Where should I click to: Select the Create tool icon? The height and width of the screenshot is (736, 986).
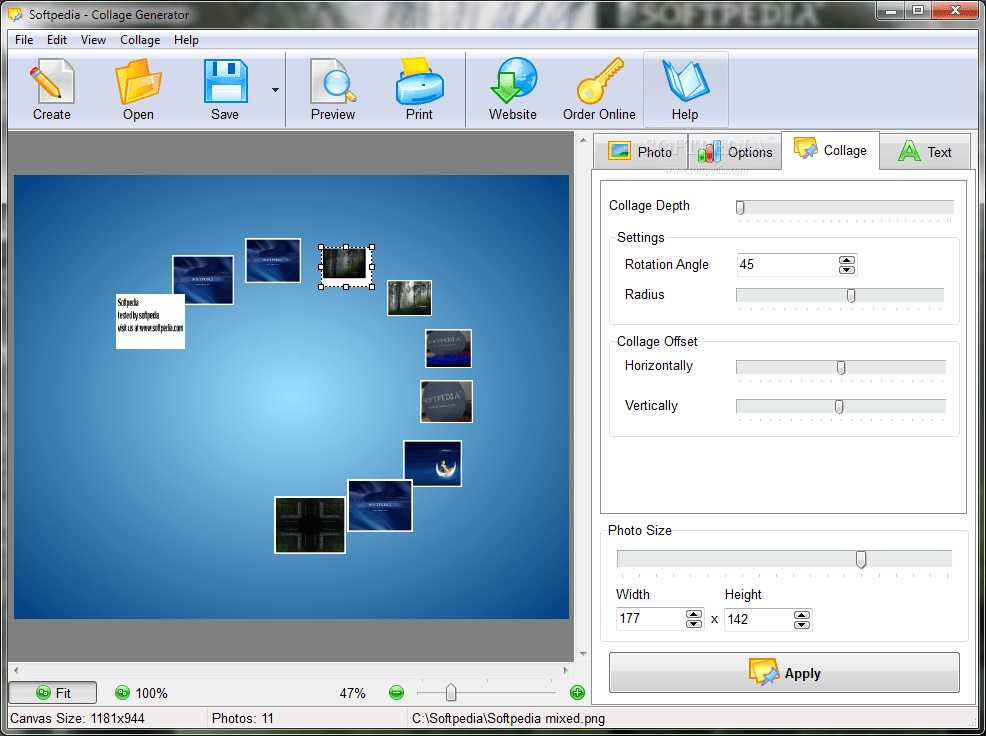(x=51, y=88)
